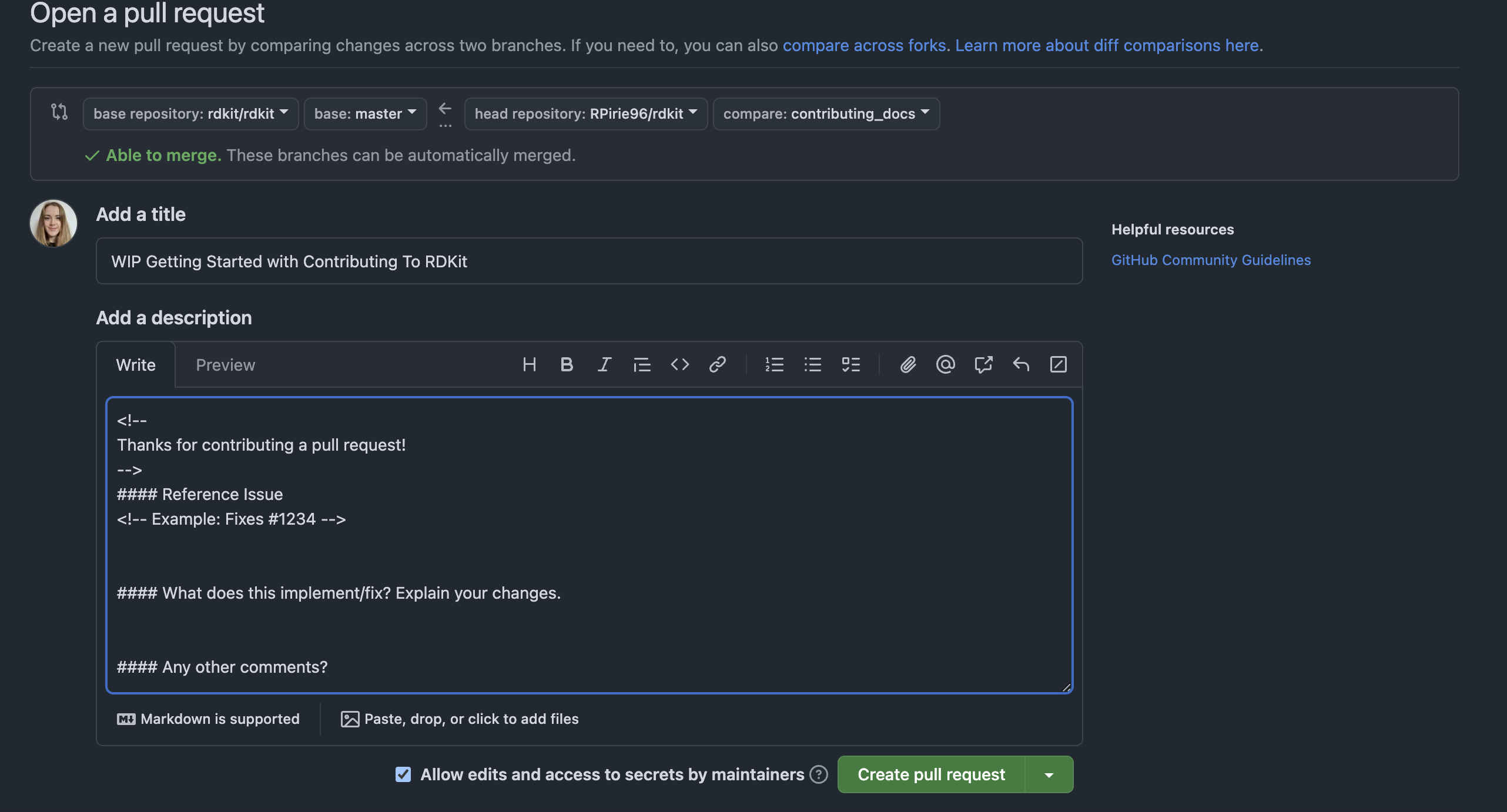This screenshot has width=1507, height=812.
Task: Open the compare: contributing_docs dropdown
Action: coord(826,113)
